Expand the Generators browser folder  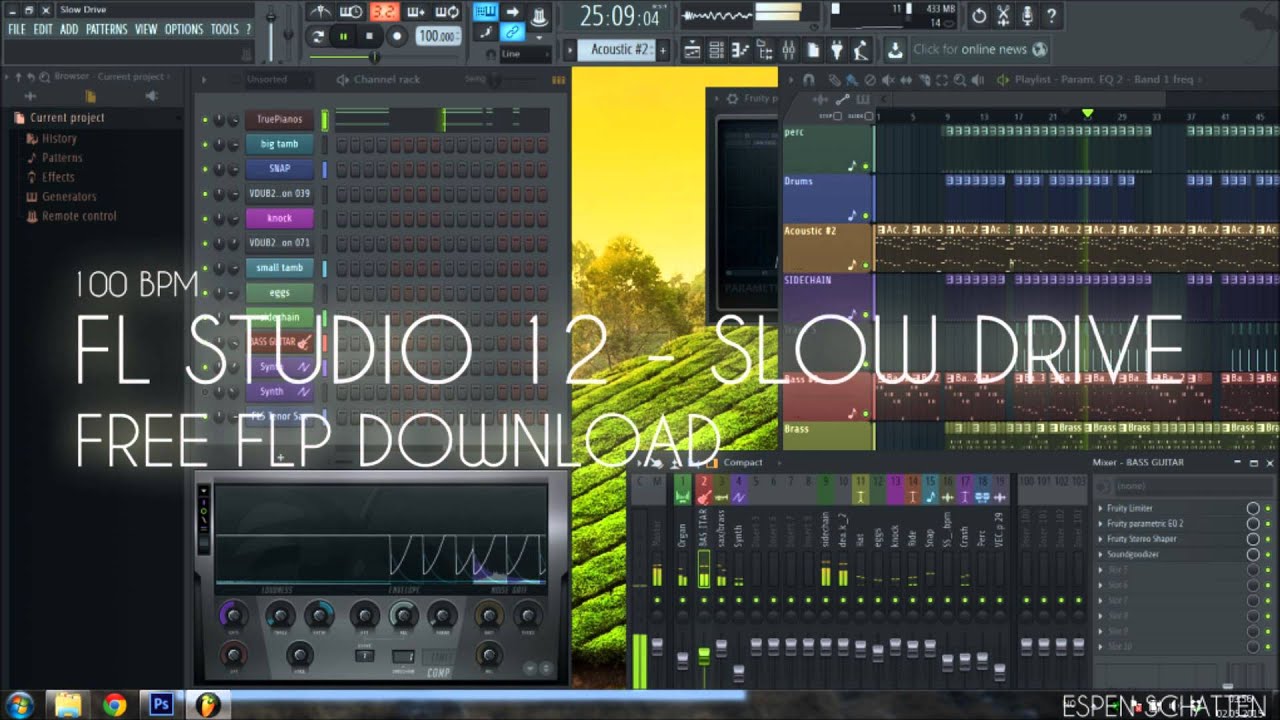tap(69, 197)
